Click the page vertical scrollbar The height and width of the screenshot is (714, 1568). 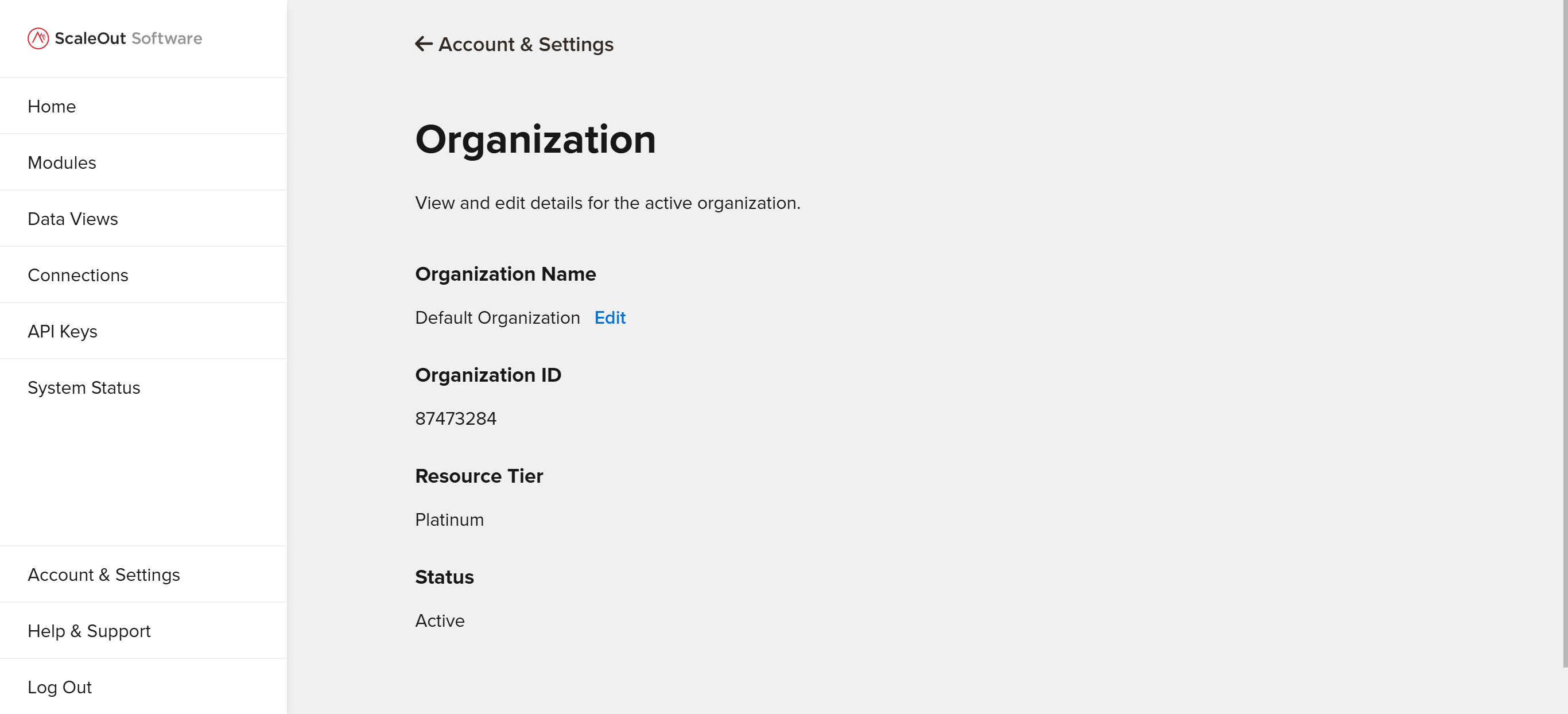click(1565, 333)
